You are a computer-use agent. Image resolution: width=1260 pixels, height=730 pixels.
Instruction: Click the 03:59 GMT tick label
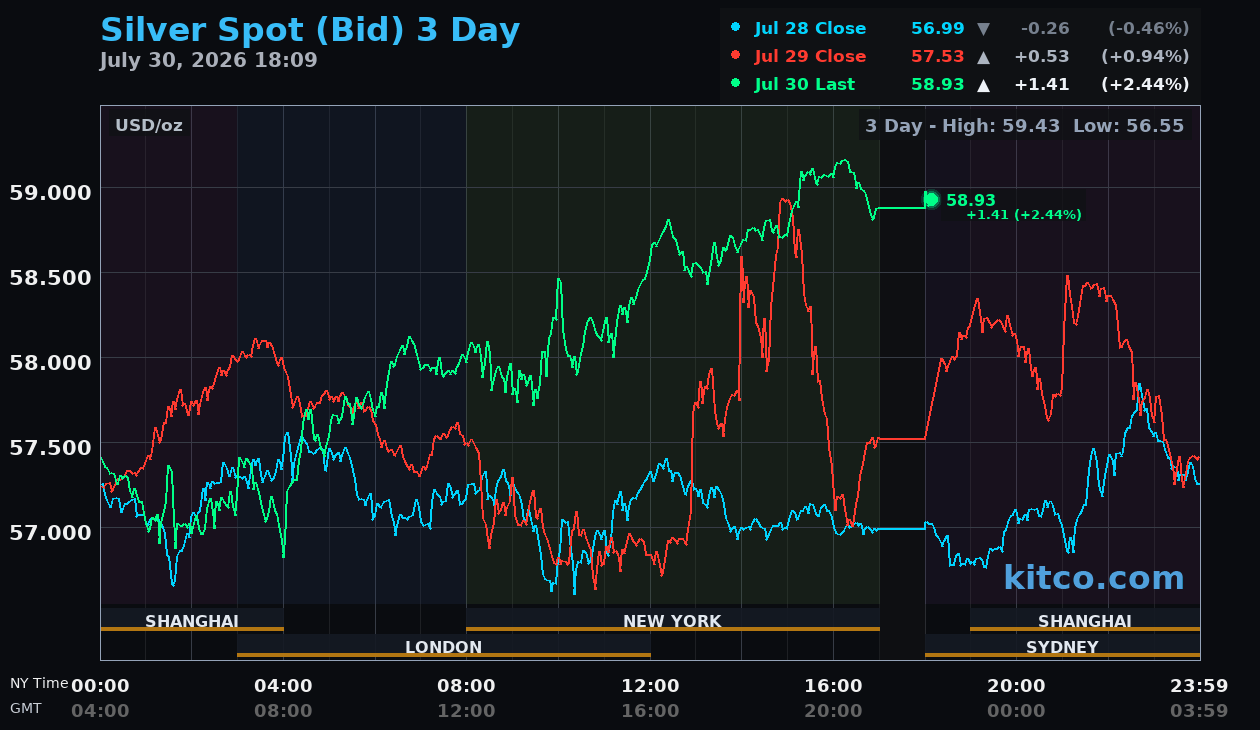coord(1199,711)
